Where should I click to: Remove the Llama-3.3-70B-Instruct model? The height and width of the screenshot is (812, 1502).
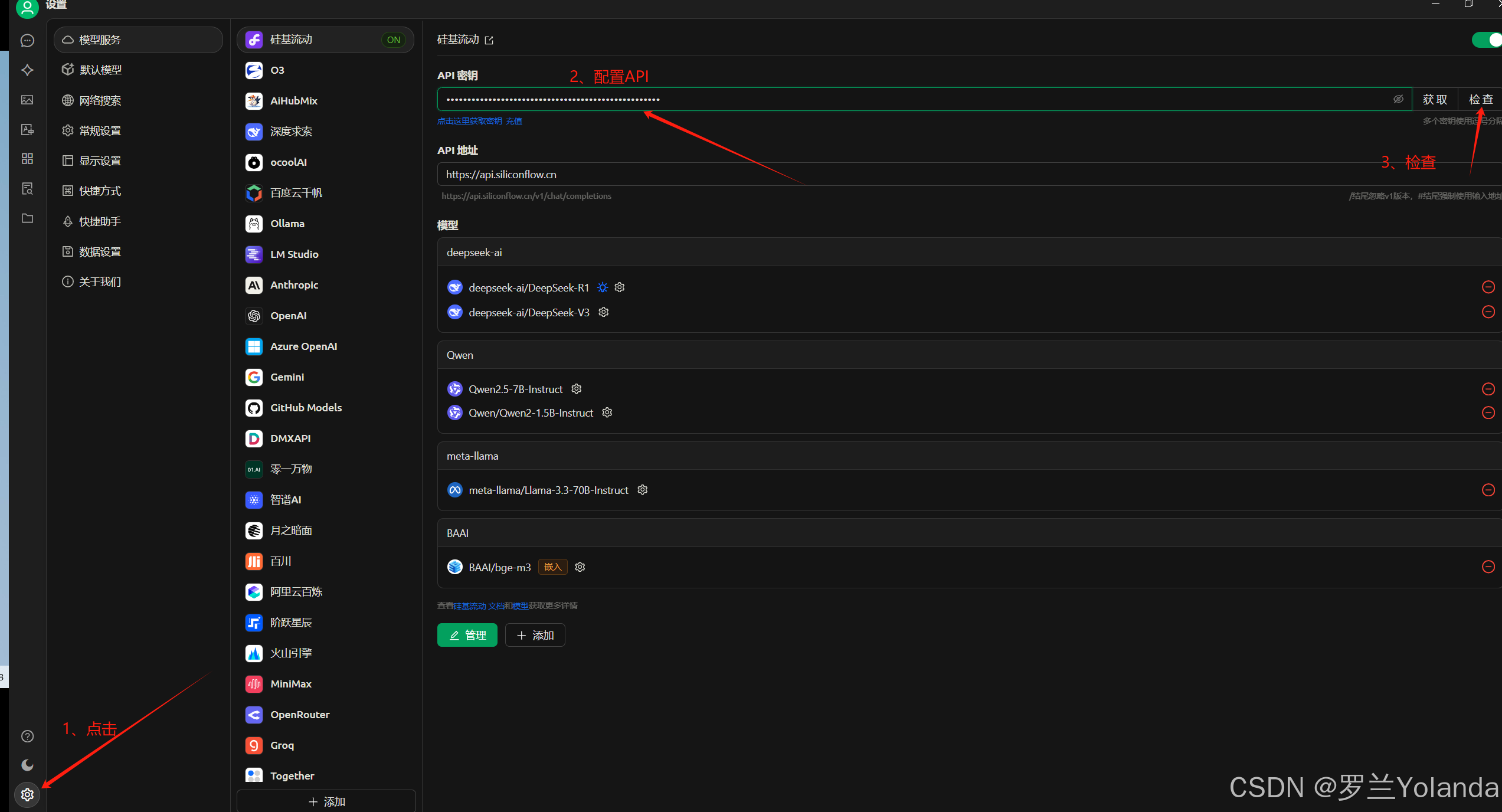1488,490
